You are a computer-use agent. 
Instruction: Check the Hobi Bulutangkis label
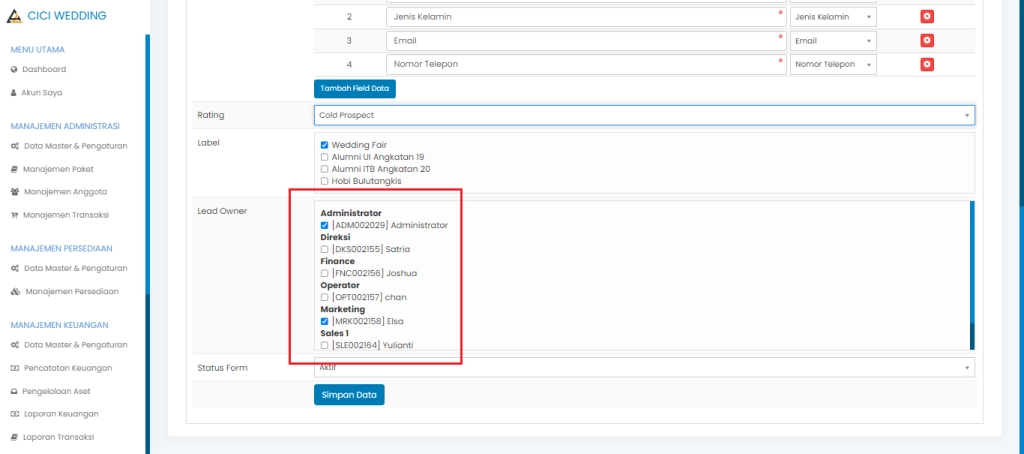pos(324,181)
